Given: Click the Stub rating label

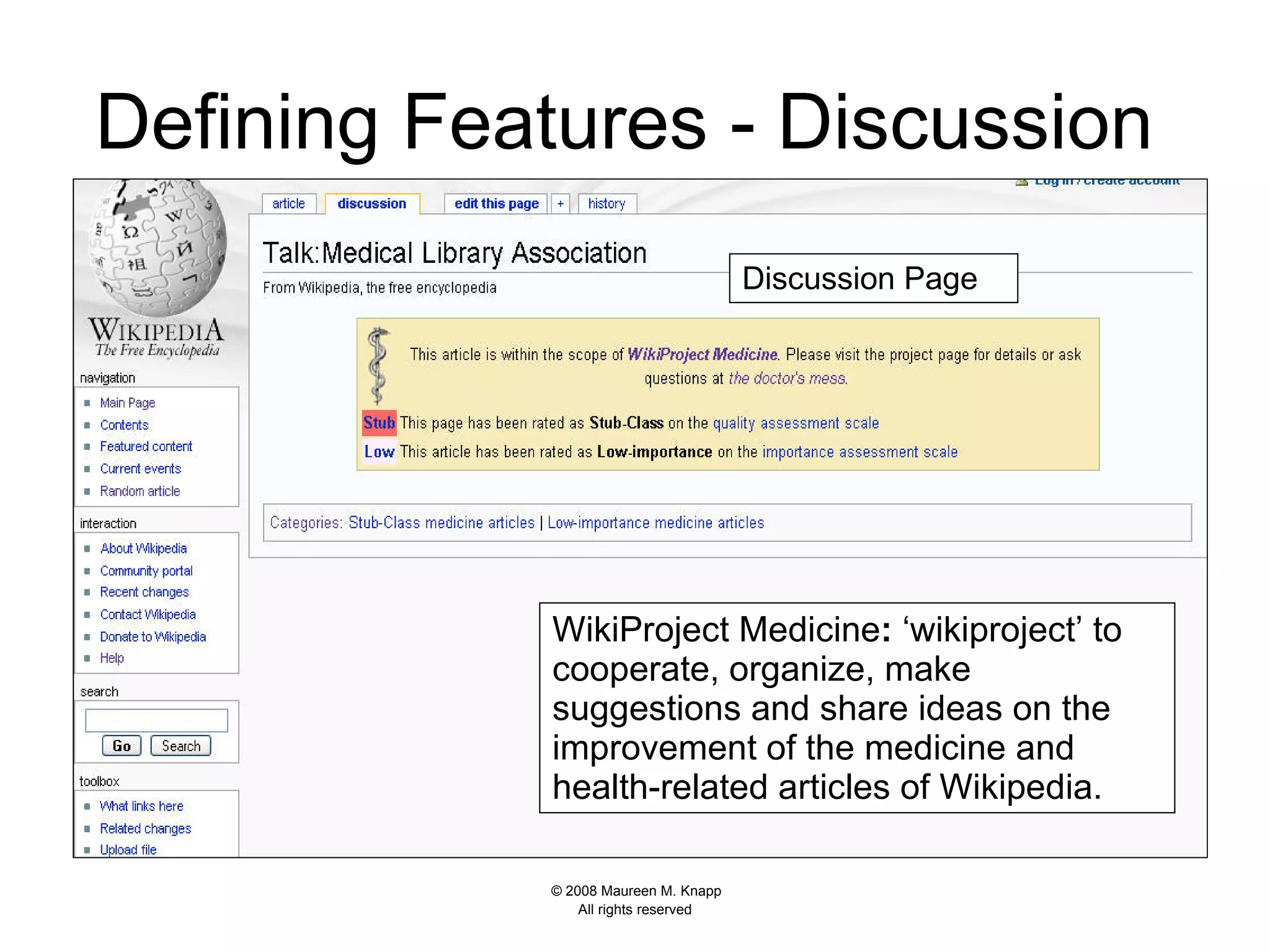Looking at the screenshot, I should 379,423.
